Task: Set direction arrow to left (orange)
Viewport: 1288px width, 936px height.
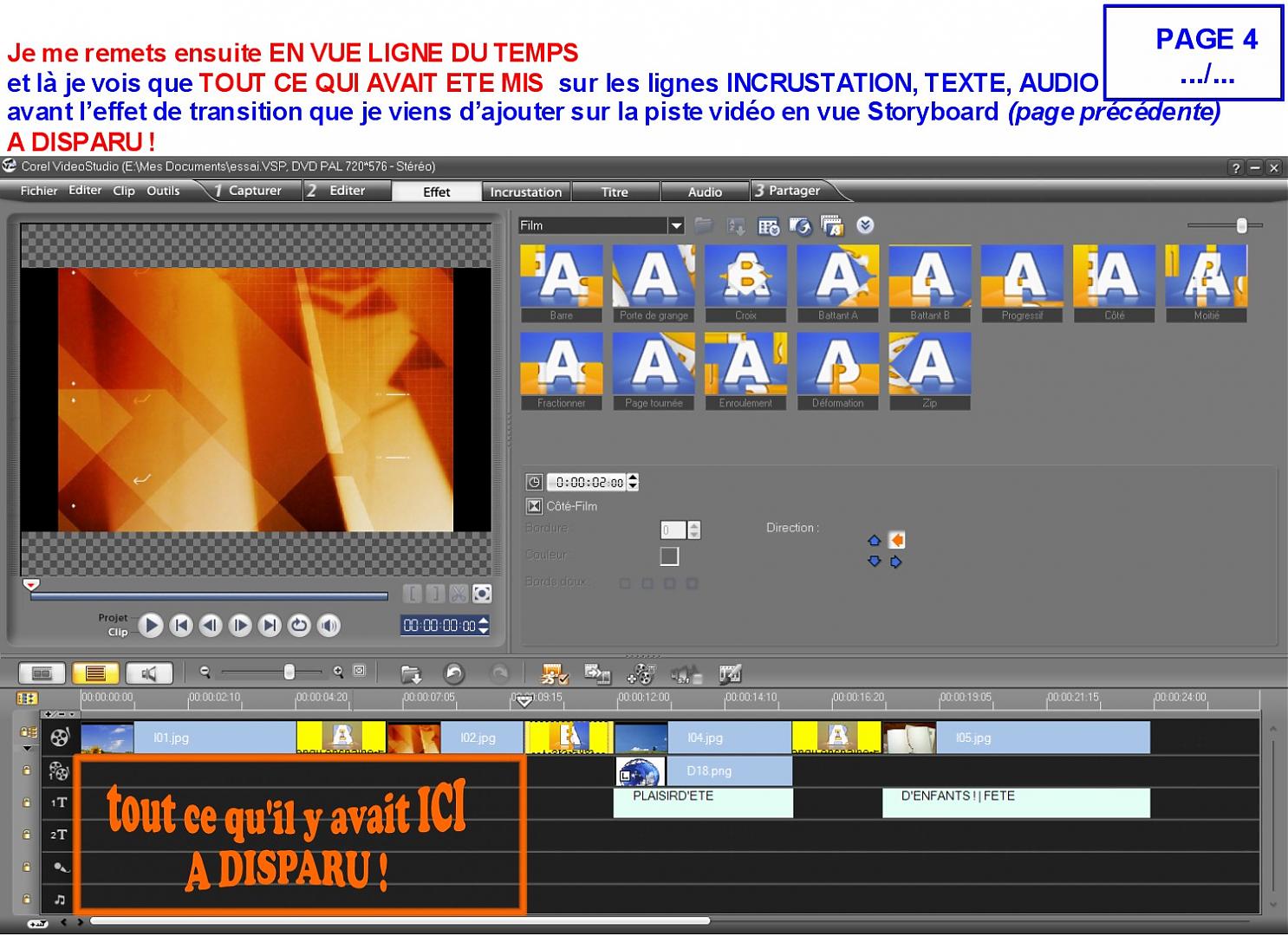Action: (x=897, y=540)
